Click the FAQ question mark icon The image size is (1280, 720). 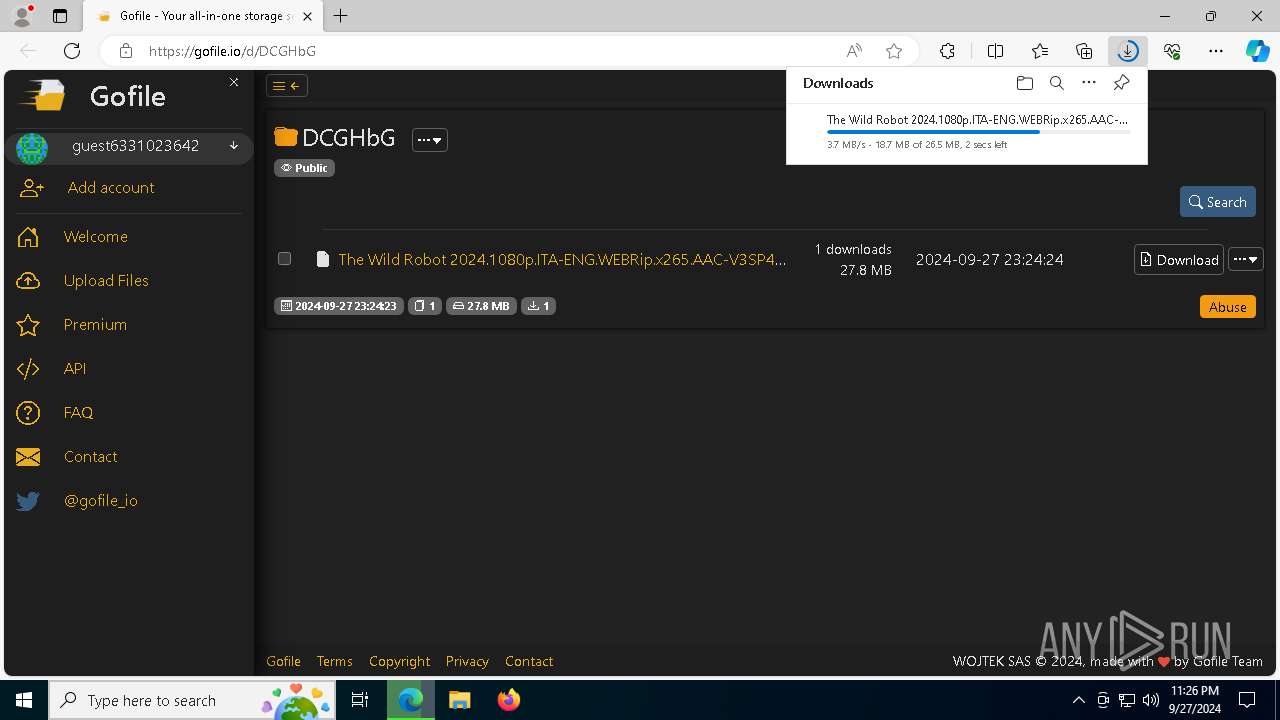point(28,413)
